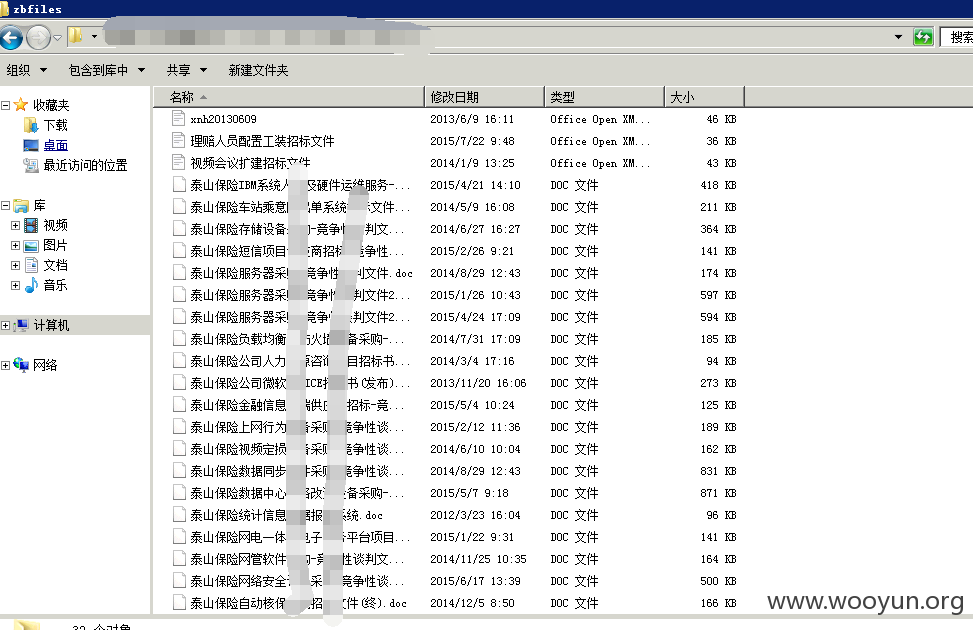Screen dimensions: 973x630
Task: Open 最近访问的位置 in favorites
Action: point(85,165)
